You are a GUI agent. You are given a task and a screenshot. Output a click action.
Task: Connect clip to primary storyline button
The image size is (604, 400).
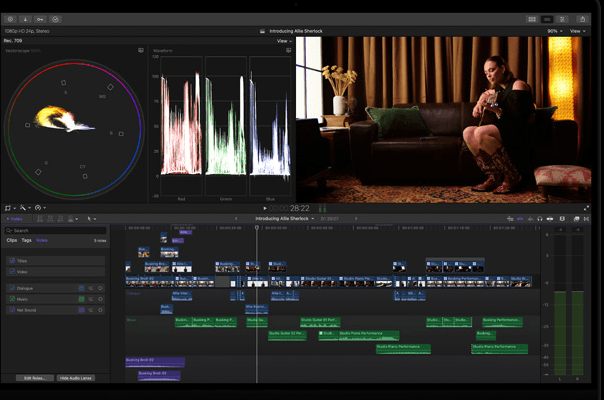[40, 219]
